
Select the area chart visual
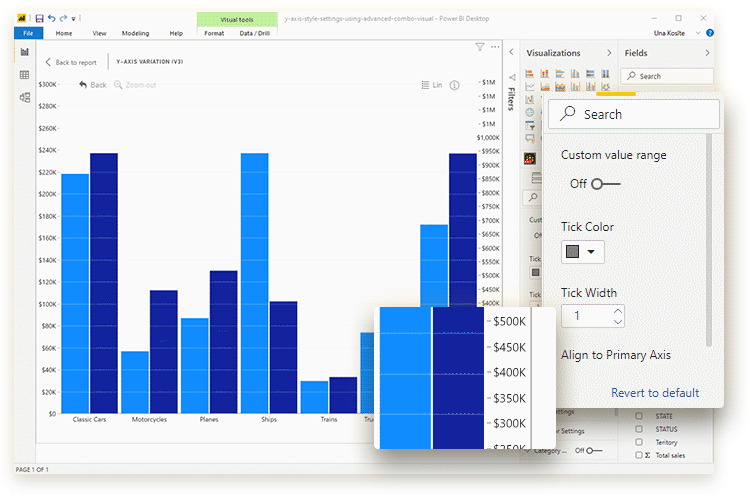pyautogui.click(x=545, y=87)
